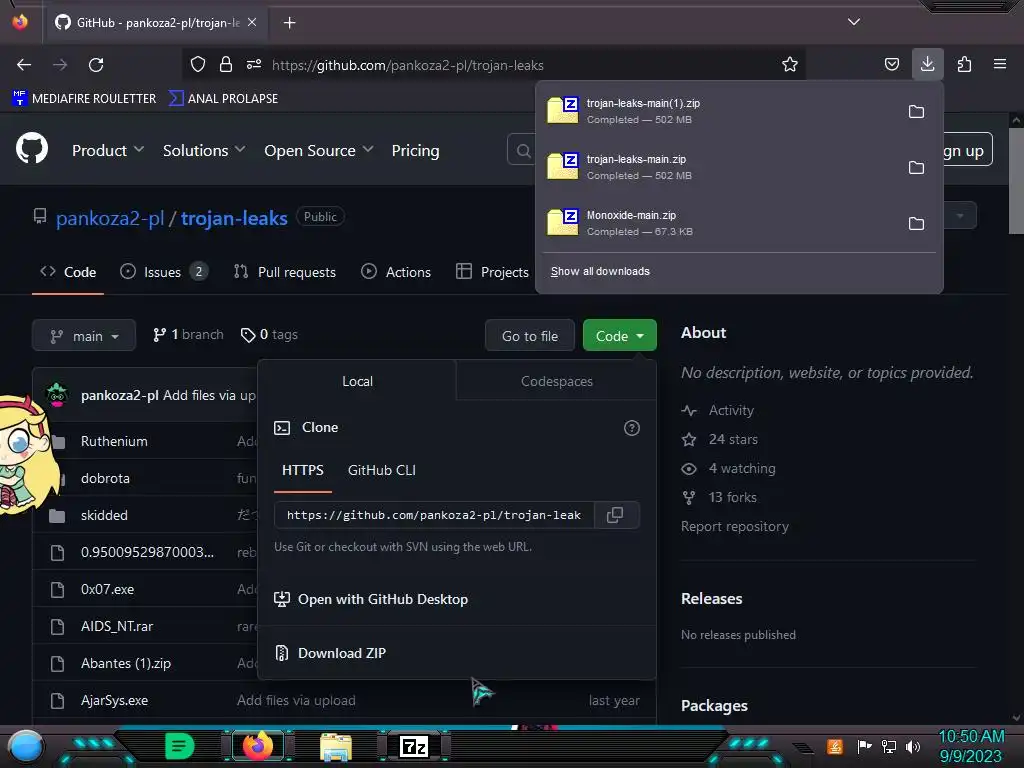This screenshot has width=1024, height=768.
Task: Open the Pricing page
Action: tap(415, 150)
